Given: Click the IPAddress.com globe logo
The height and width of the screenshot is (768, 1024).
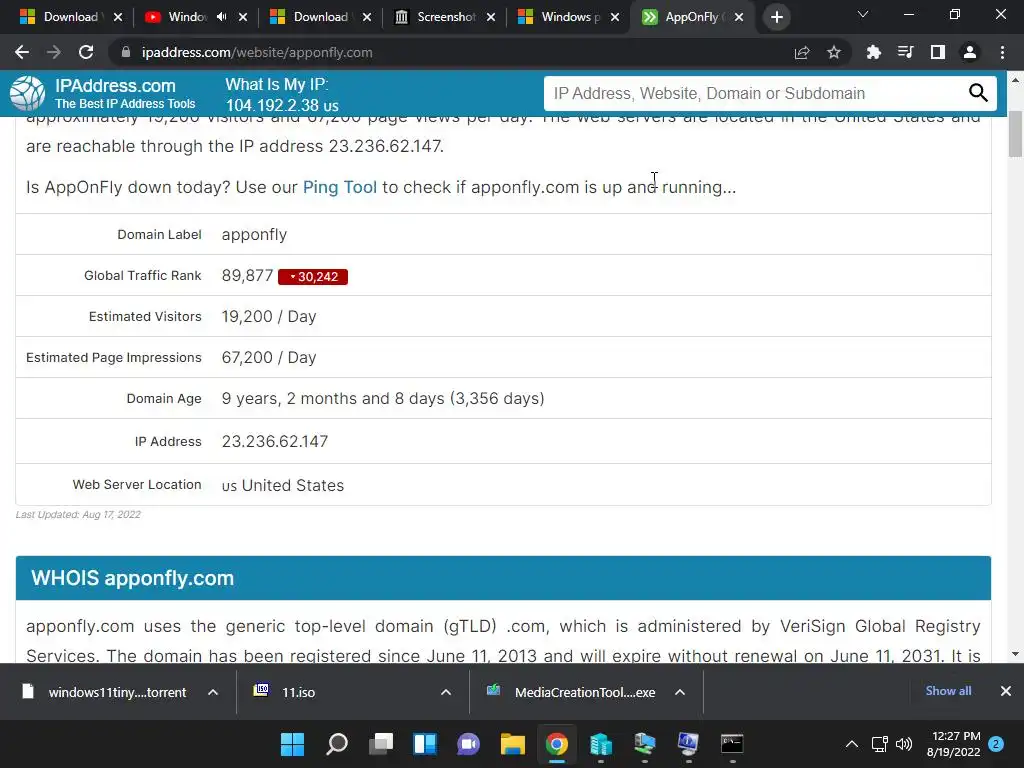Looking at the screenshot, I should point(27,93).
